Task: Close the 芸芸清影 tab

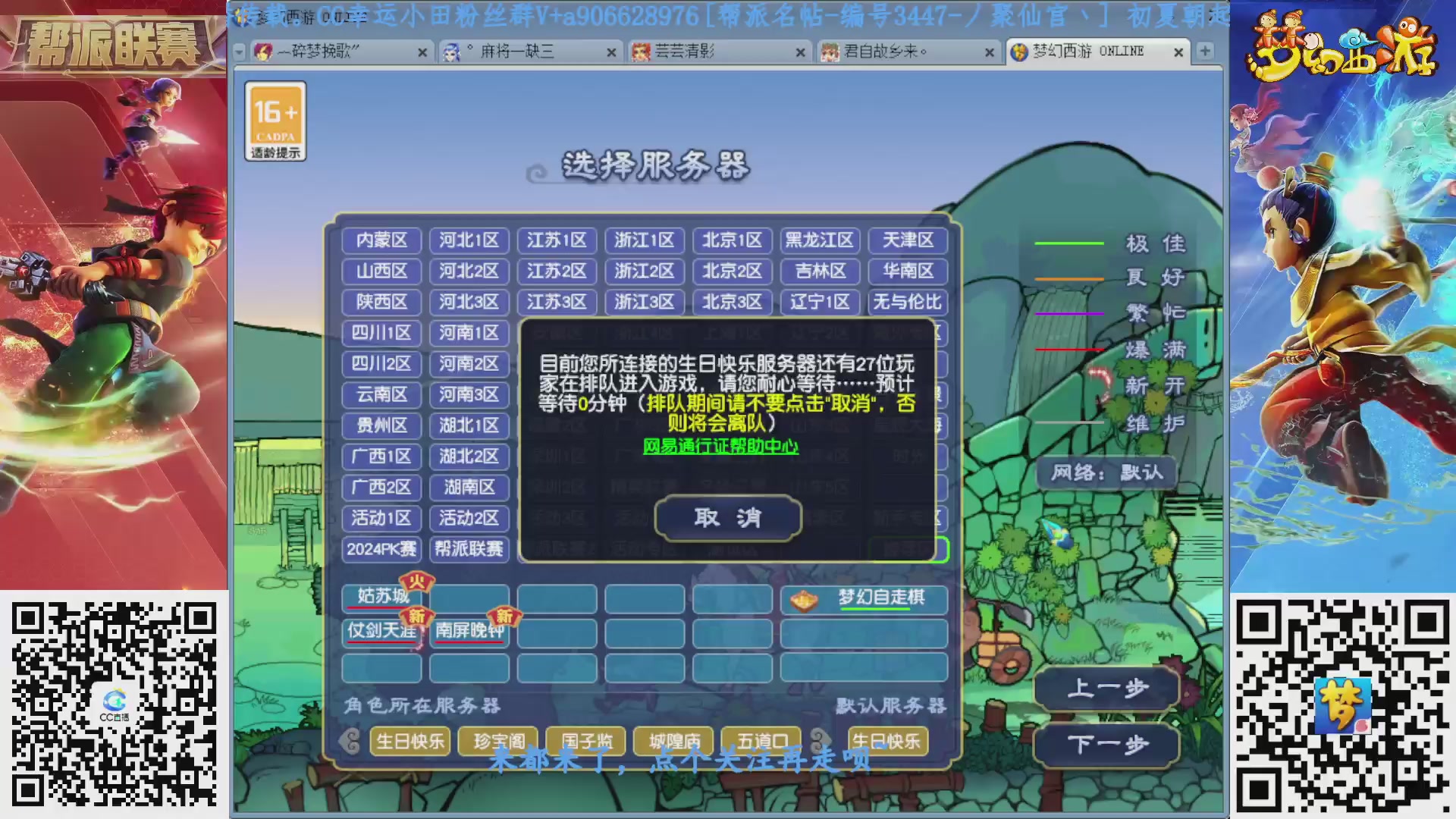Action: 800,52
